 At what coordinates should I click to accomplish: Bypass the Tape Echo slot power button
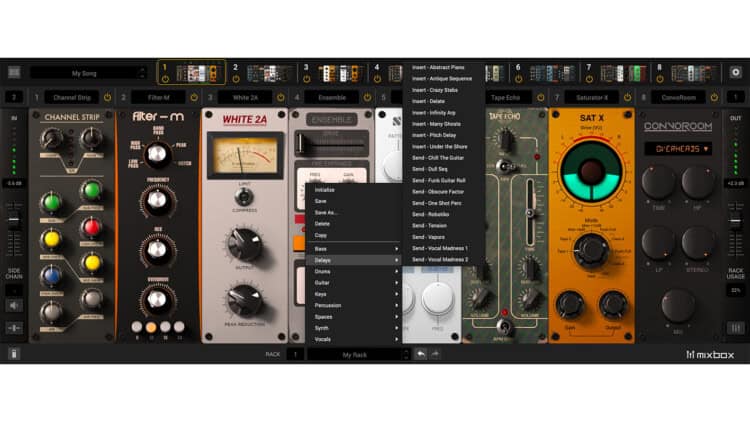coord(541,98)
